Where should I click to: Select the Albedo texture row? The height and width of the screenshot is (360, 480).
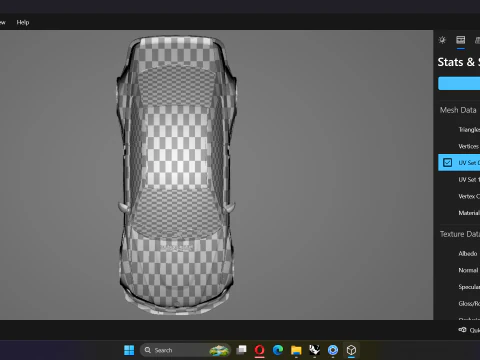pyautogui.click(x=459, y=254)
